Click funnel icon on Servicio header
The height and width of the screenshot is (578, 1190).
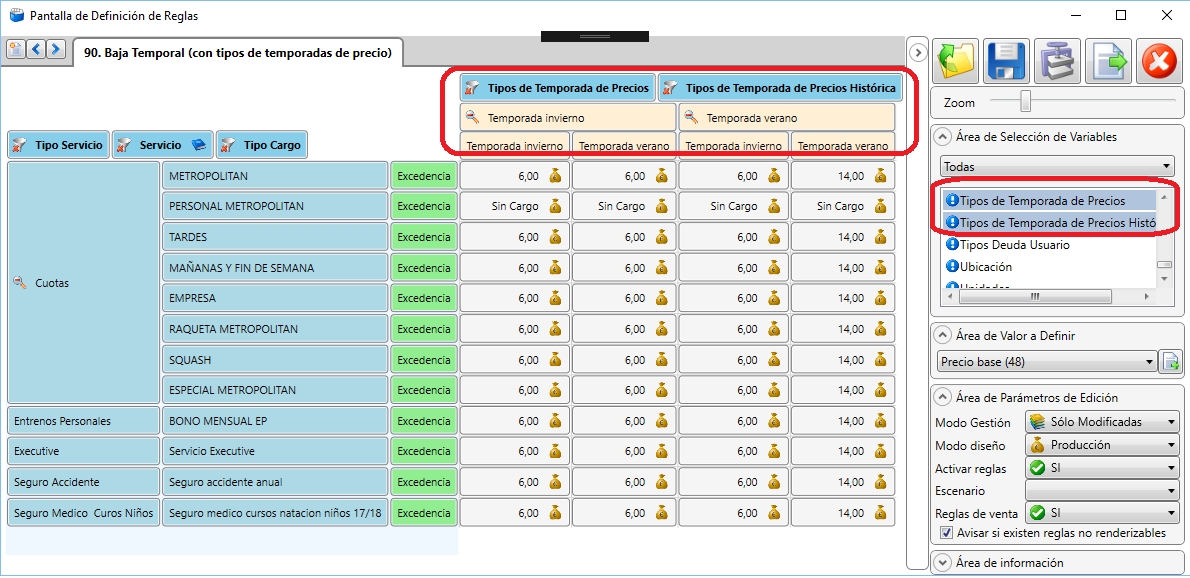124,145
